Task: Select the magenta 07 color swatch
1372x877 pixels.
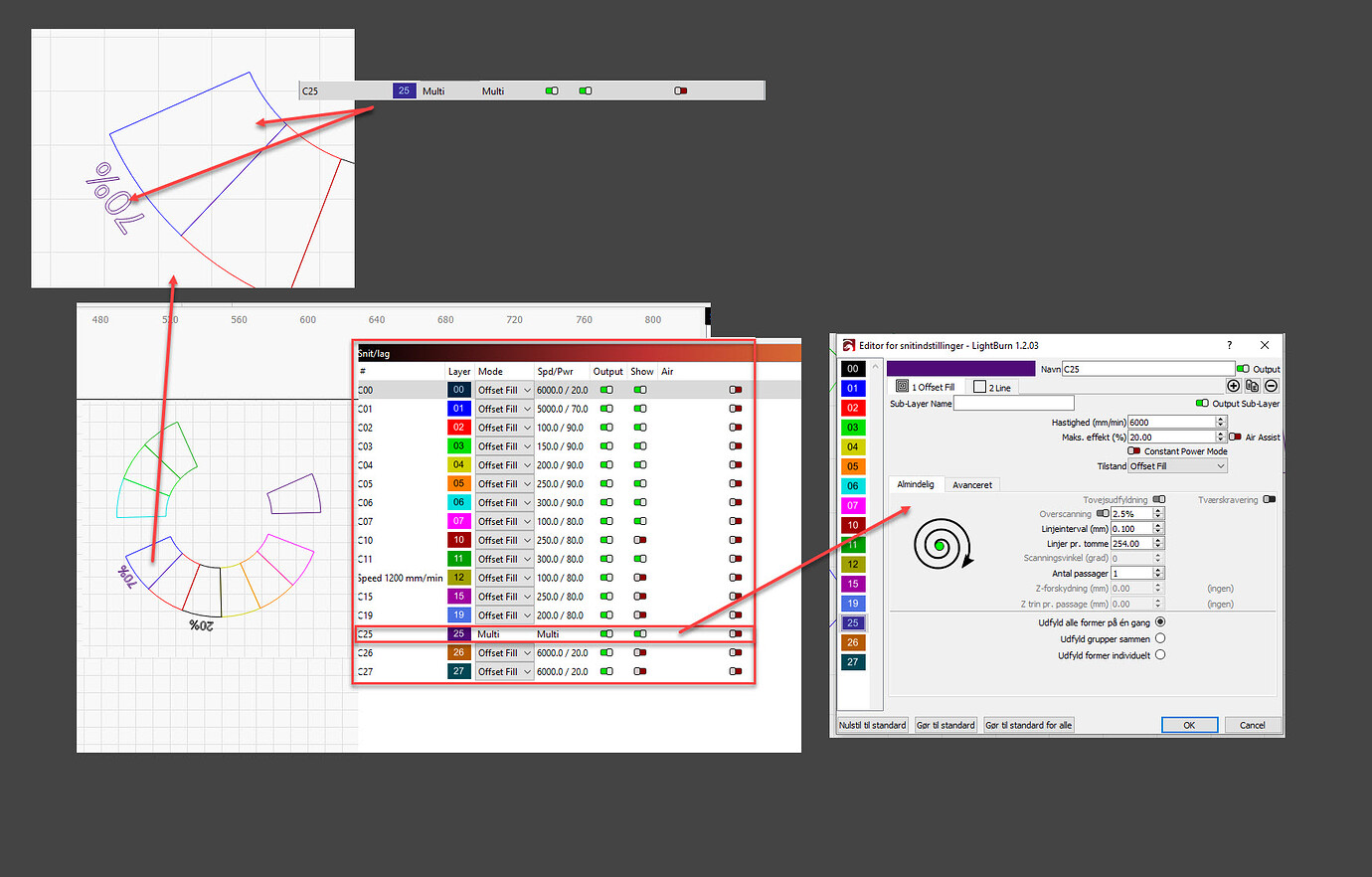Action: [x=852, y=505]
